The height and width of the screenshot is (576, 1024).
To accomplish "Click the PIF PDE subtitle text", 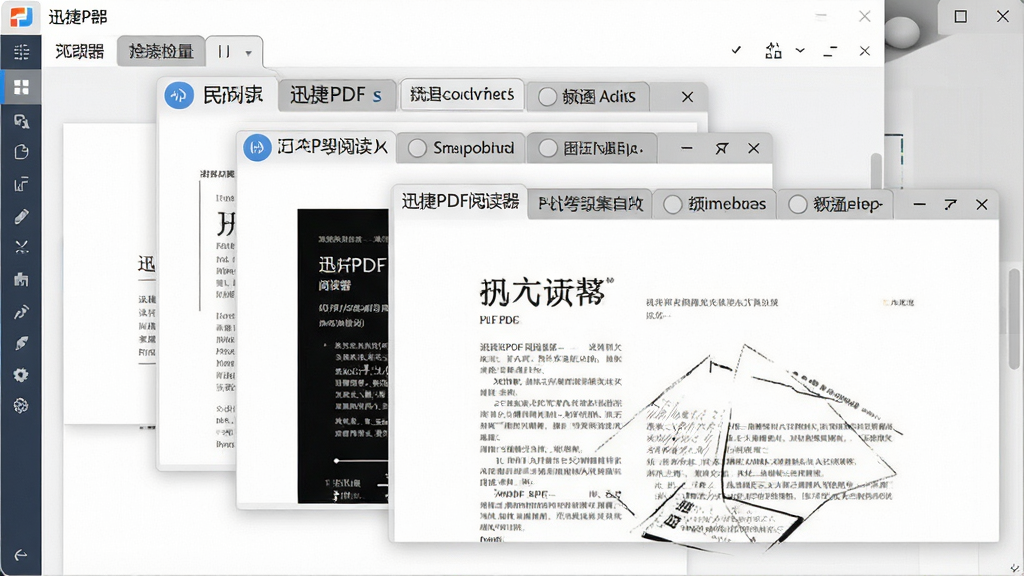I will [x=500, y=320].
